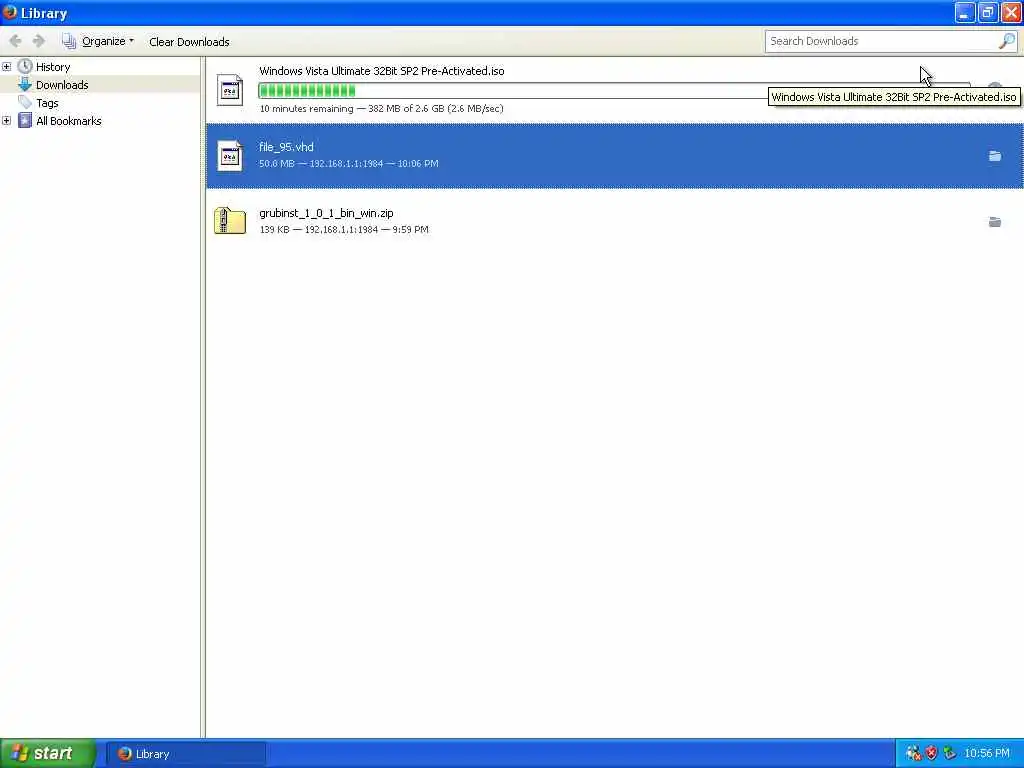Image resolution: width=1024 pixels, height=768 pixels.
Task: Click the Back arrow in Library toolbar
Action: 15,41
